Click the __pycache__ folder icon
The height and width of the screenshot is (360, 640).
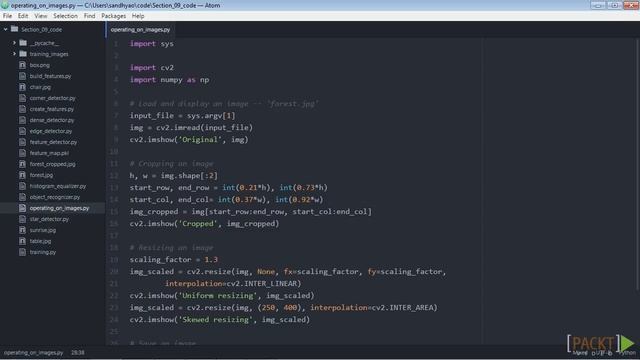click(23, 43)
